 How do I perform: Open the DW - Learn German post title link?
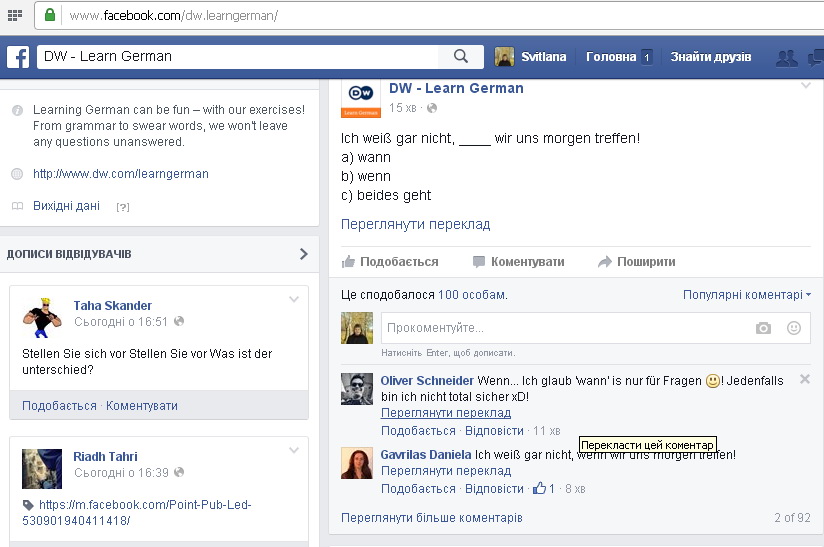(456, 88)
